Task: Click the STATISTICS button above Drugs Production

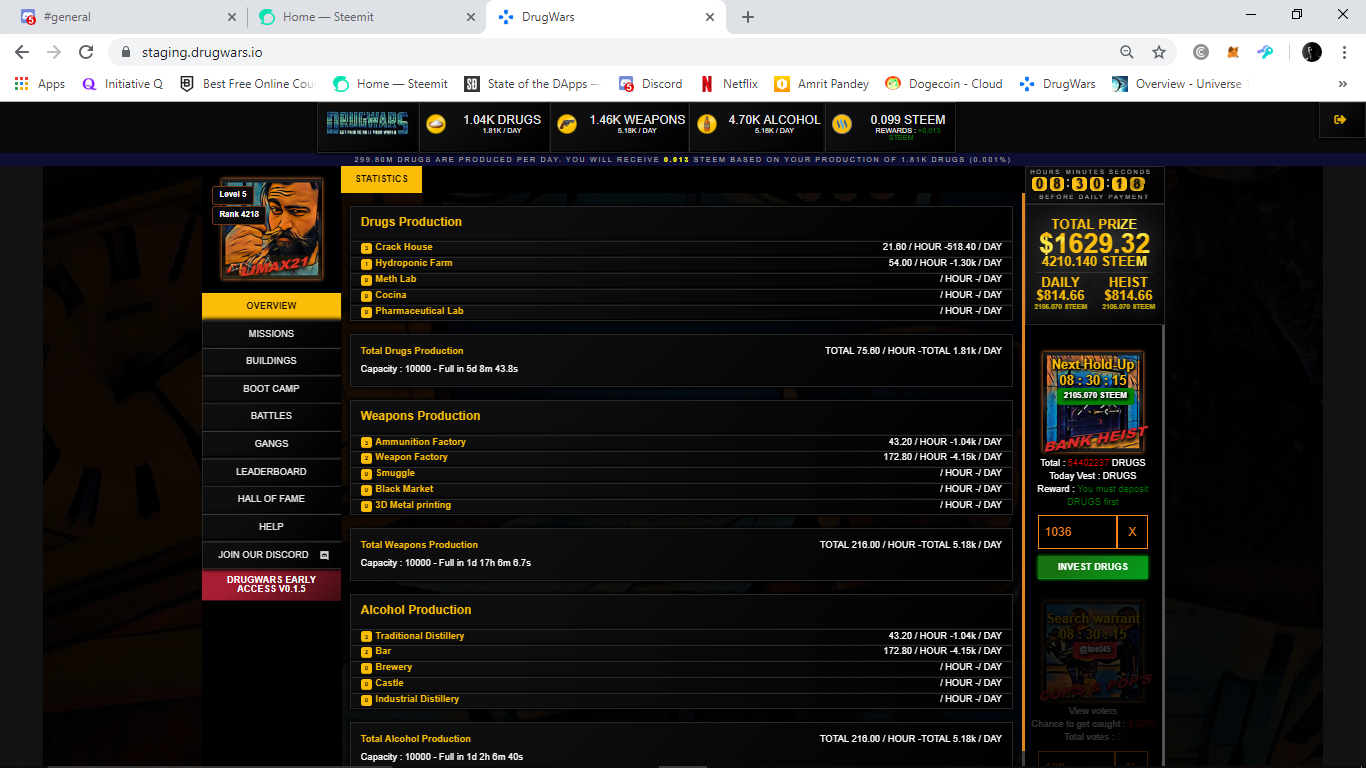Action: pyautogui.click(x=381, y=178)
